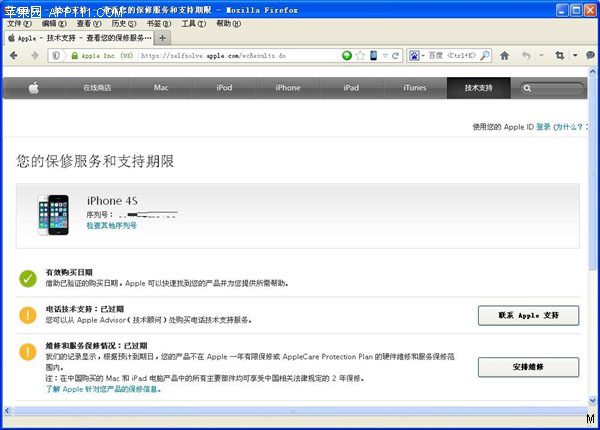Open the iPad section in Apple nav

(351, 88)
